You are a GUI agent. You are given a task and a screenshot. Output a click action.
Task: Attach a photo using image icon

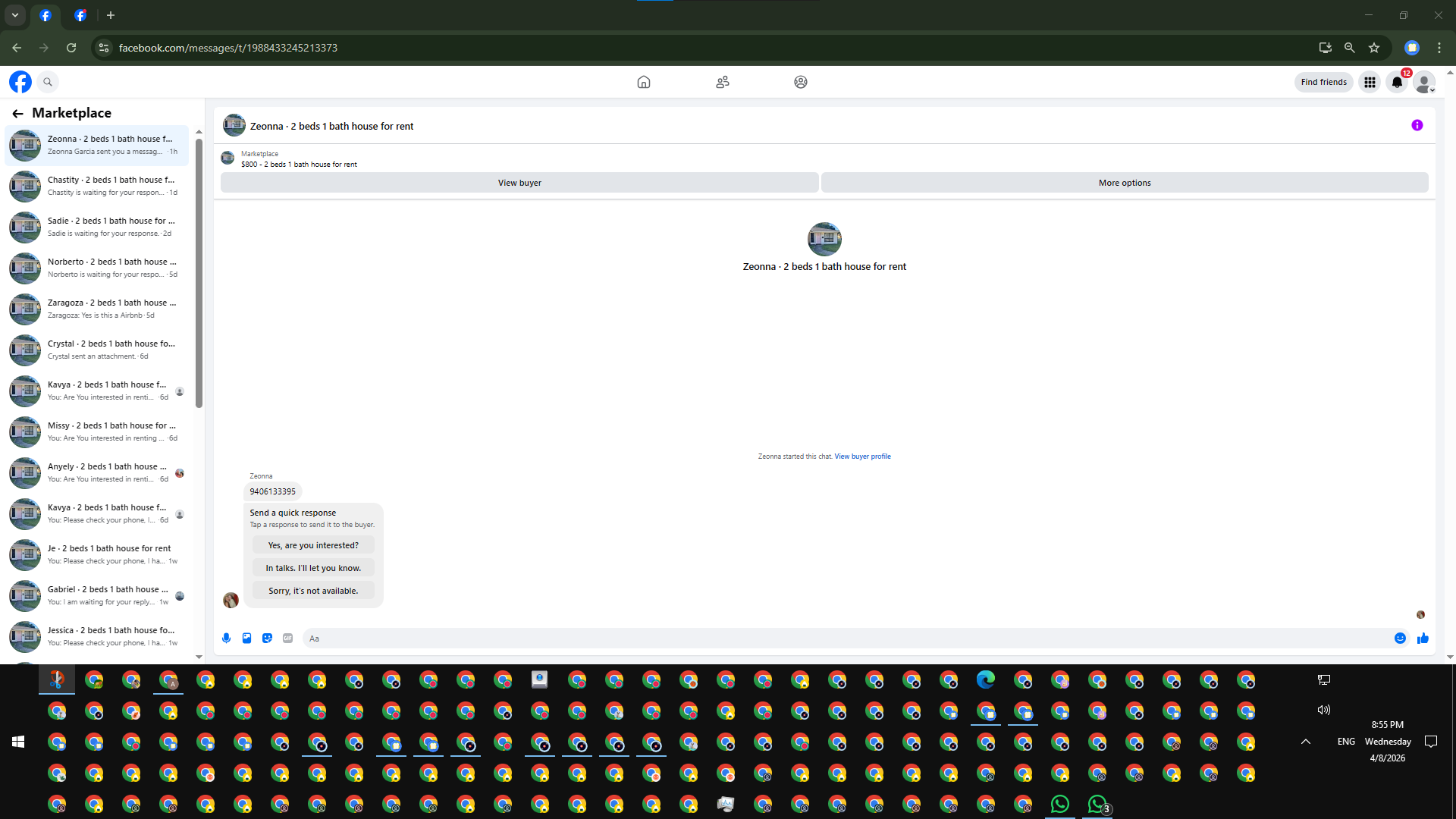[246, 639]
